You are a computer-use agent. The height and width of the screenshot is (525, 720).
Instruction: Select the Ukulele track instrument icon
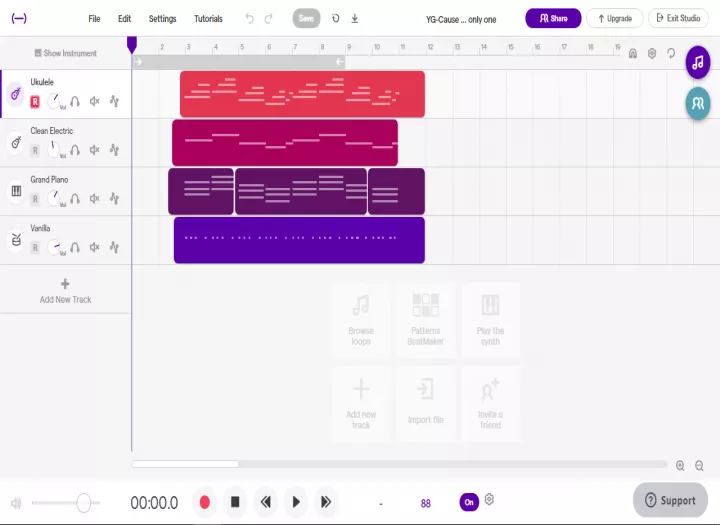pos(16,94)
